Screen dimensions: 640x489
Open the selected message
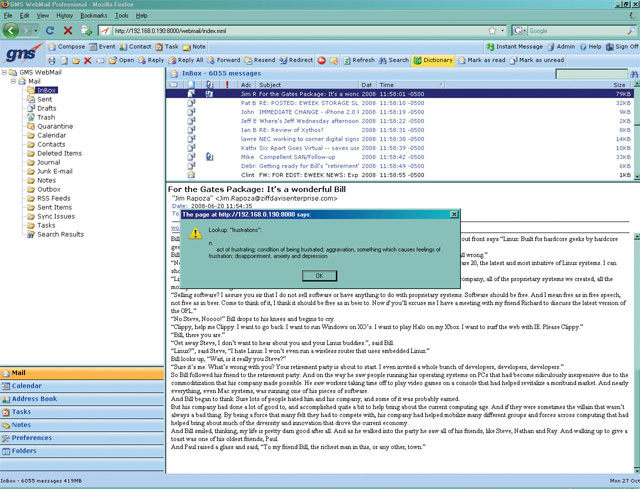122,60
